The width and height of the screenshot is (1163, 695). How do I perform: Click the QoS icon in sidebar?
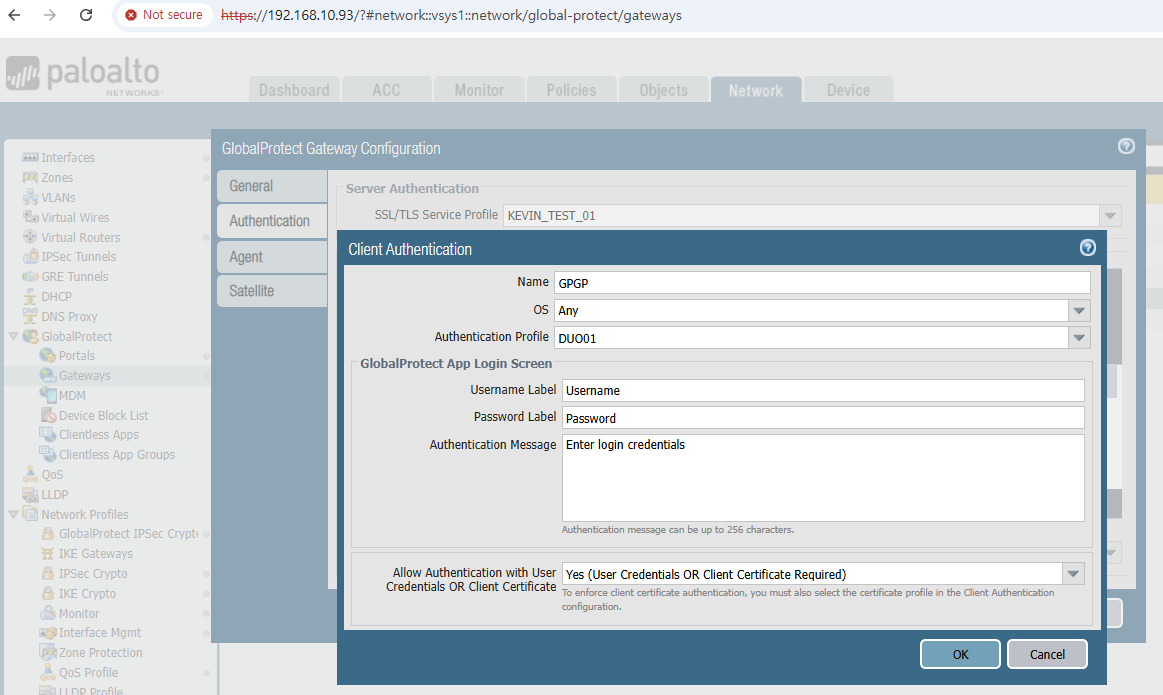pyautogui.click(x=30, y=474)
